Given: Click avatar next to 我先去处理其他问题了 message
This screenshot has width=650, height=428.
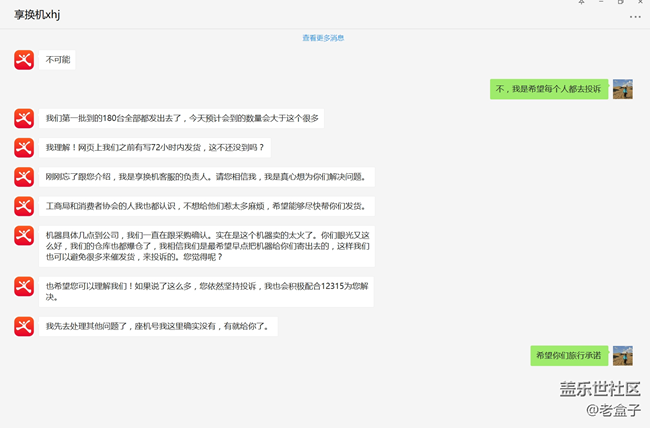Looking at the screenshot, I should click(25, 326).
